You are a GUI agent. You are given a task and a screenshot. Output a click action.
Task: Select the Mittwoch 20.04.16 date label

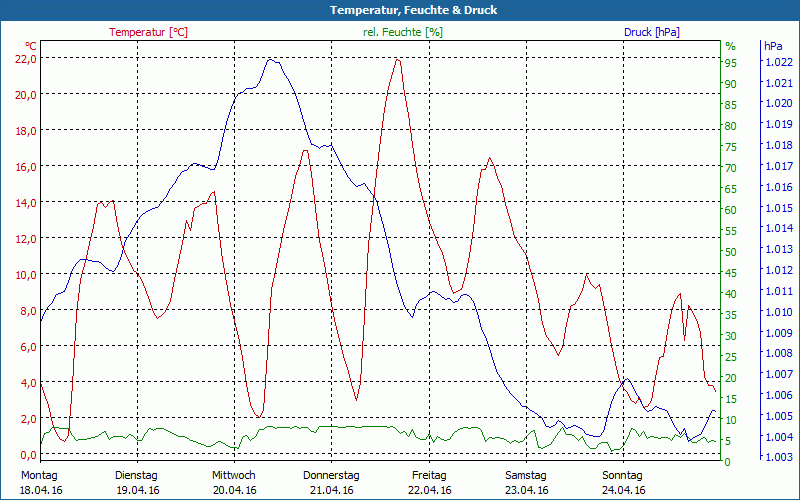click(234, 482)
